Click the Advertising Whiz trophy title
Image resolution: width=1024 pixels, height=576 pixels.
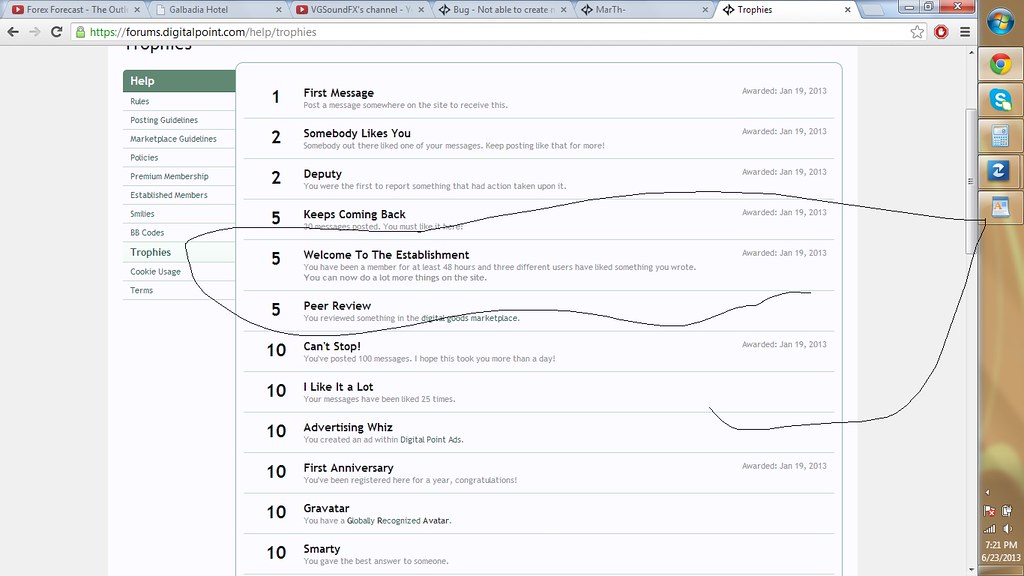(x=347, y=427)
